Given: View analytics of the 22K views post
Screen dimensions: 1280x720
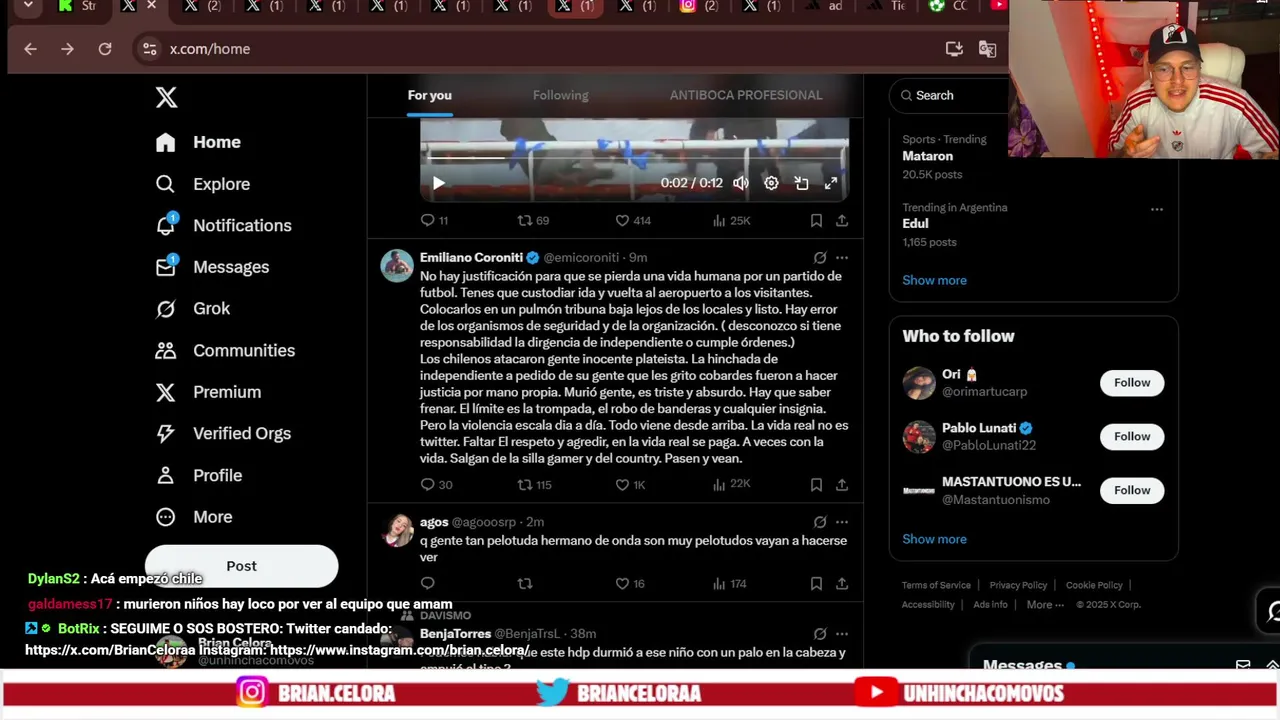Looking at the screenshot, I should click(731, 484).
